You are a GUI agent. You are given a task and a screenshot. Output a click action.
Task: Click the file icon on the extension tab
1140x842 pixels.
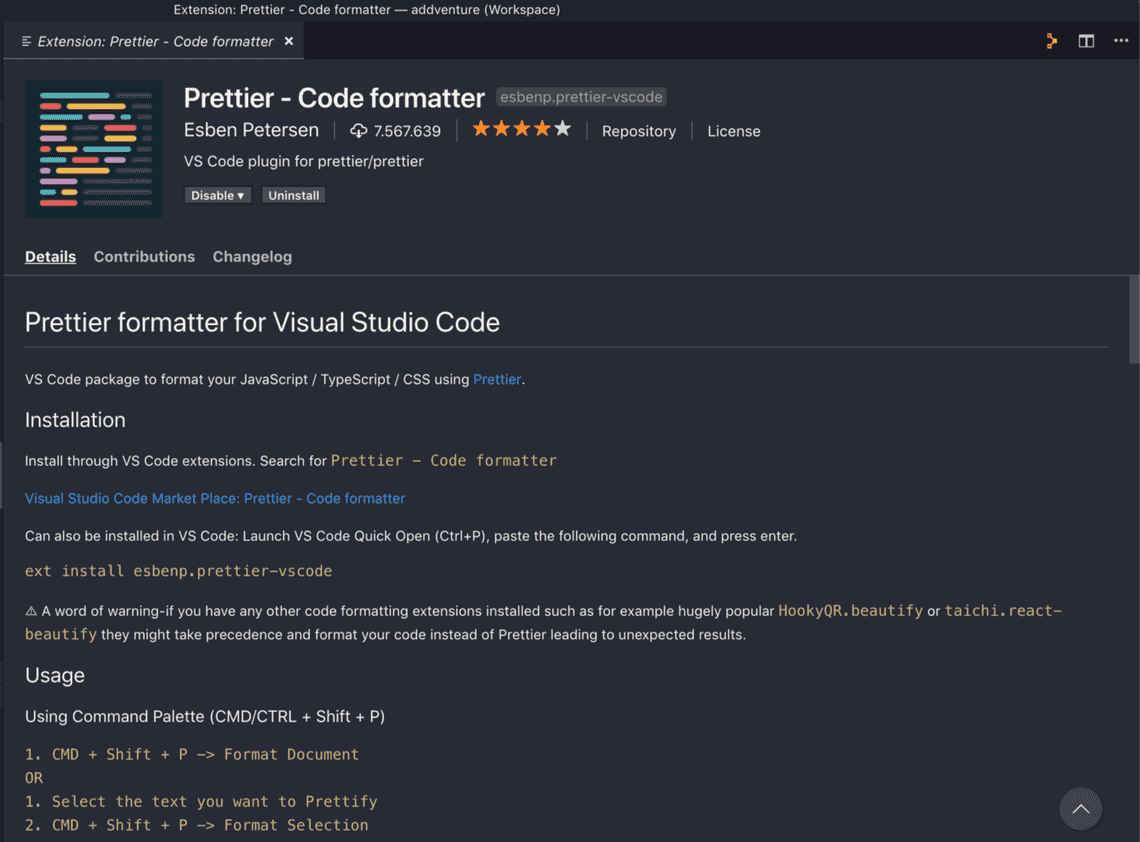pyautogui.click(x=26, y=41)
